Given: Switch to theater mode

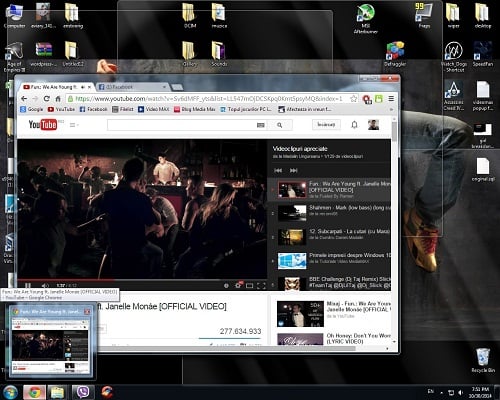Looking at the screenshot, I should click(x=249, y=286).
